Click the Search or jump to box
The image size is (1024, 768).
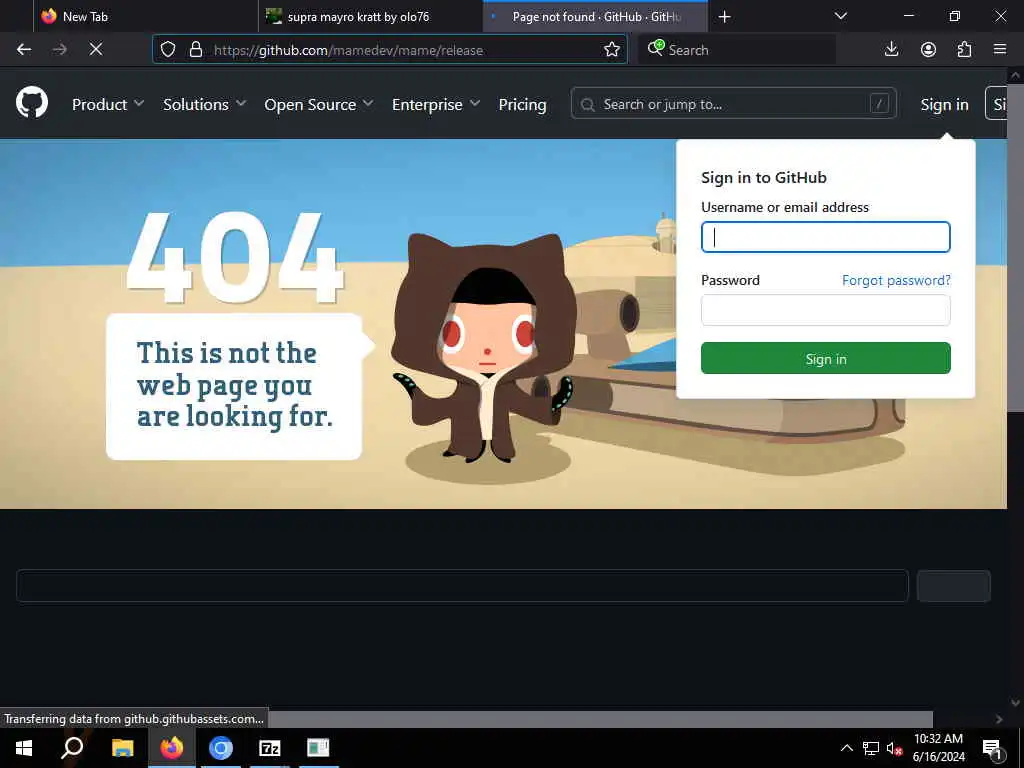[x=733, y=104]
